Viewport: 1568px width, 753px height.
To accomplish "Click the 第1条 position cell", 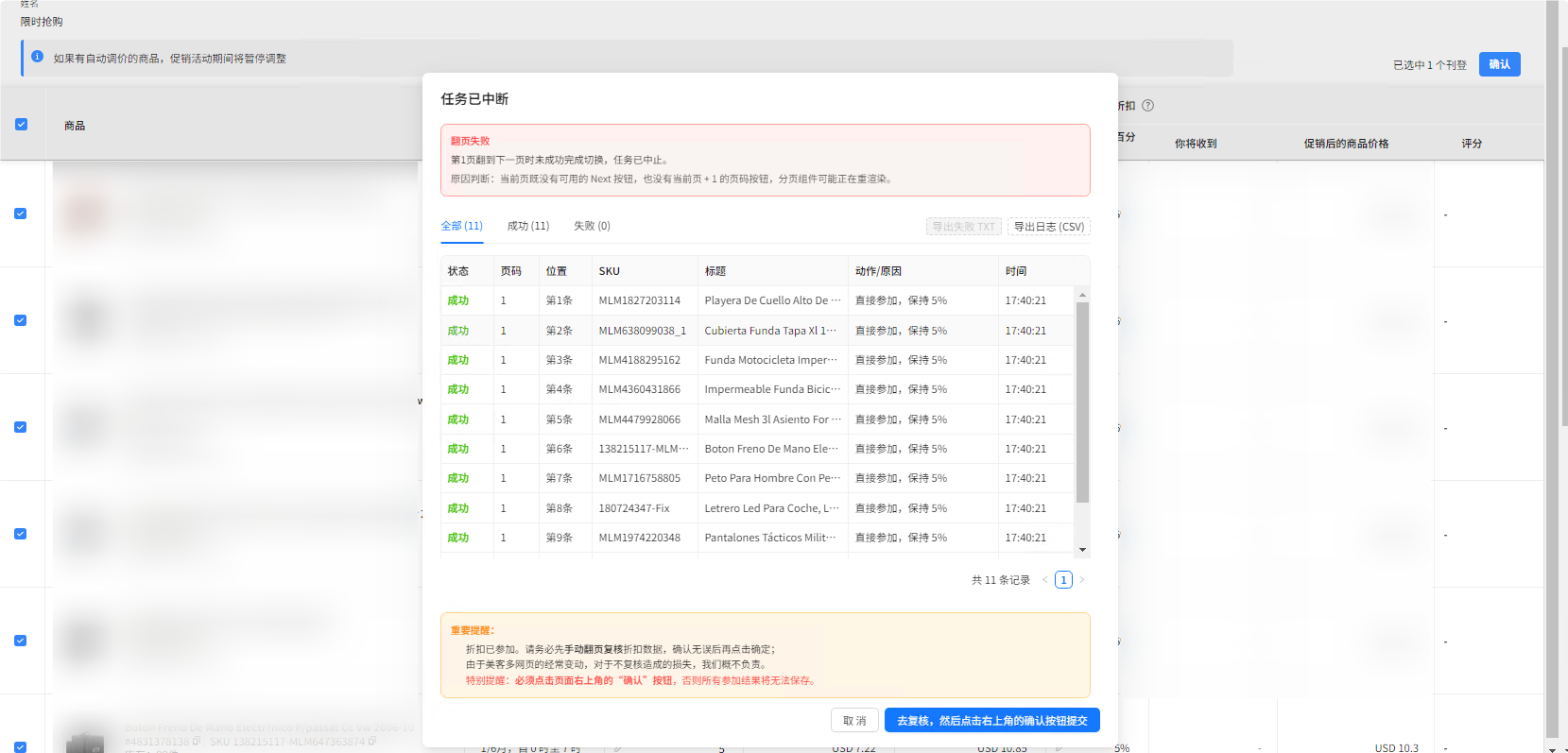I will point(560,300).
